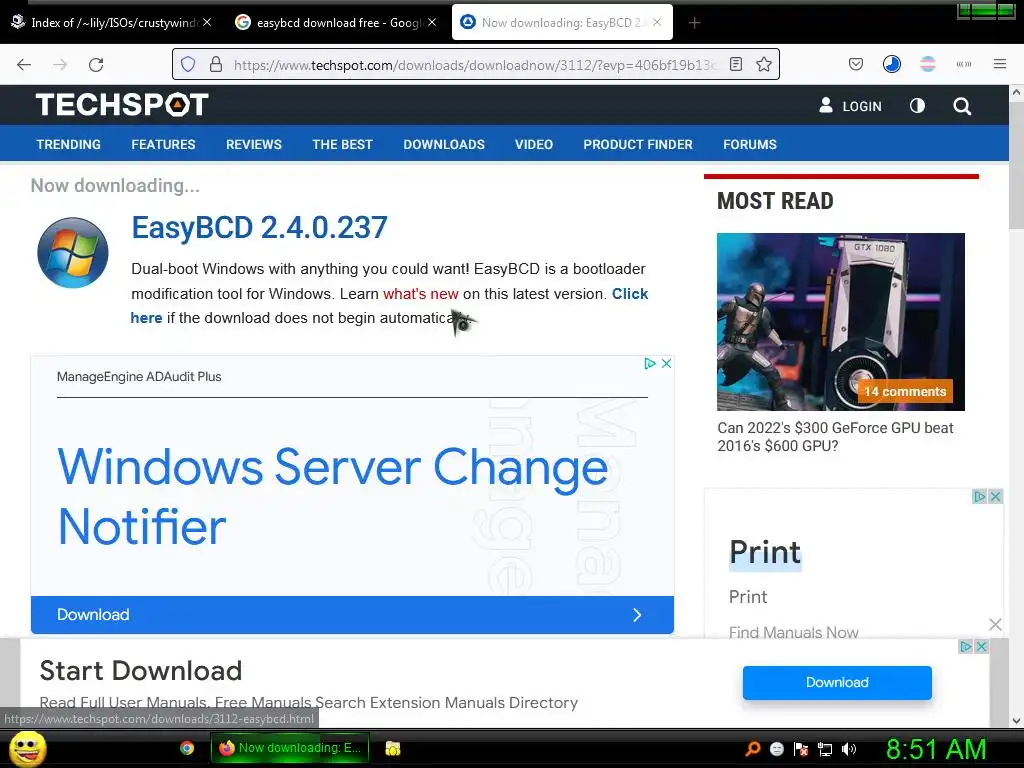Open the GTX 1080 article thumbnail
The image size is (1024, 768).
click(x=840, y=321)
